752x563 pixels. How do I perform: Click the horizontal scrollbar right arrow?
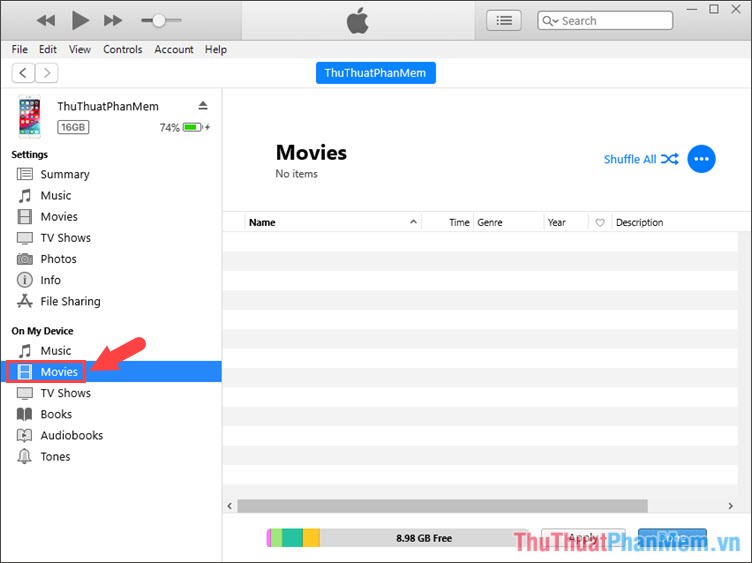coord(730,506)
